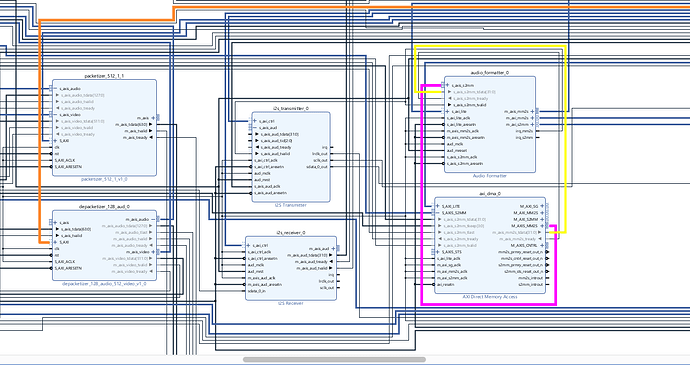
Task: Expand S_AXIS_STS interface on axi_dma_0
Action: click(438, 252)
